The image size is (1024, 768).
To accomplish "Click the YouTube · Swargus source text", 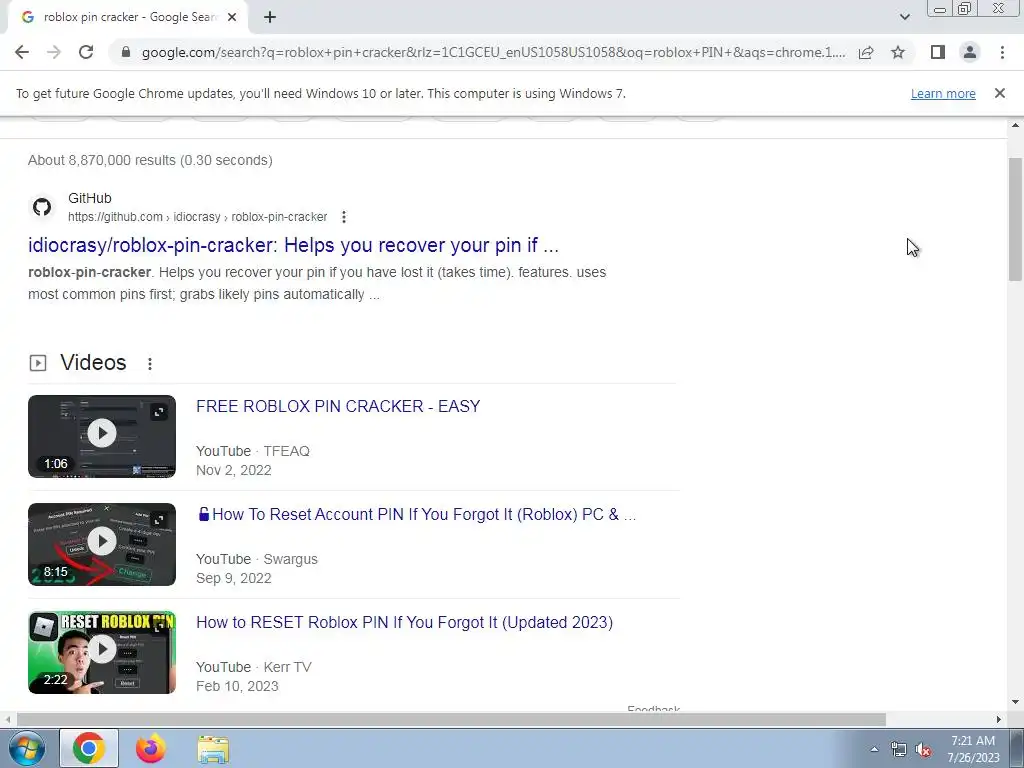I will (257, 559).
